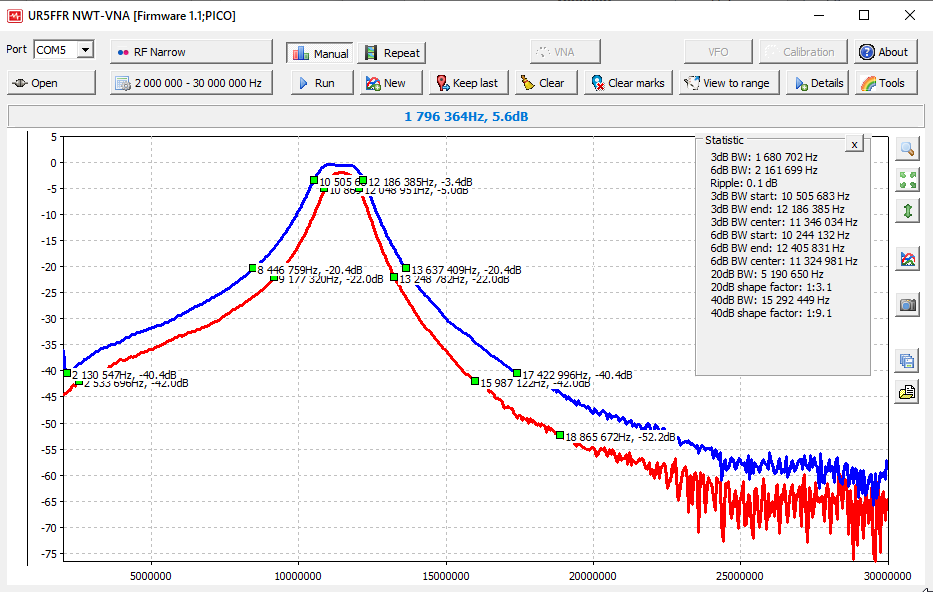Click the yellow folder notes icon

[x=907, y=392]
